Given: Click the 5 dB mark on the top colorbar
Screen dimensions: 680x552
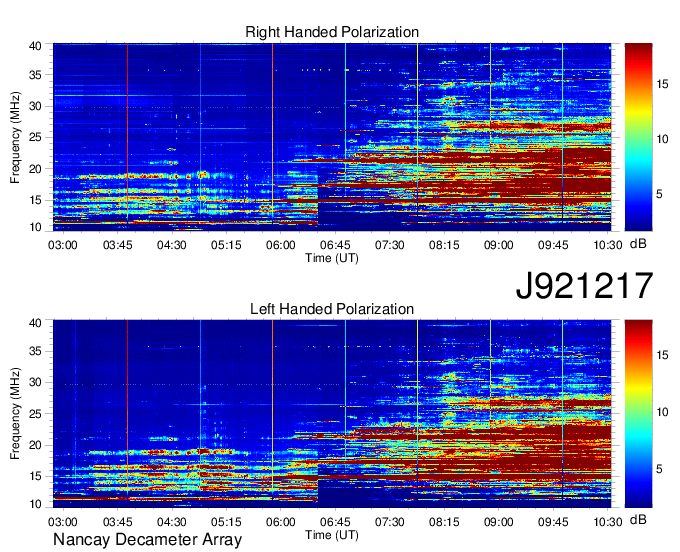Looking at the screenshot, I should click(x=659, y=194).
